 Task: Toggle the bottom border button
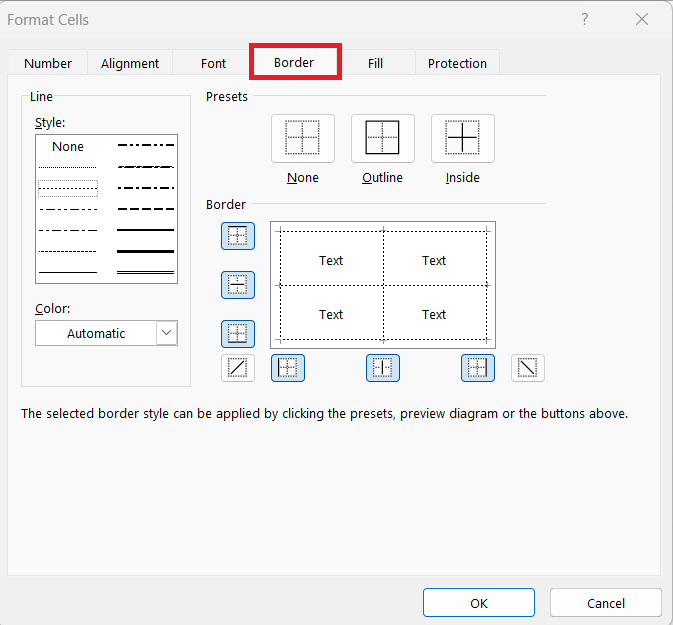pyautogui.click(x=238, y=334)
